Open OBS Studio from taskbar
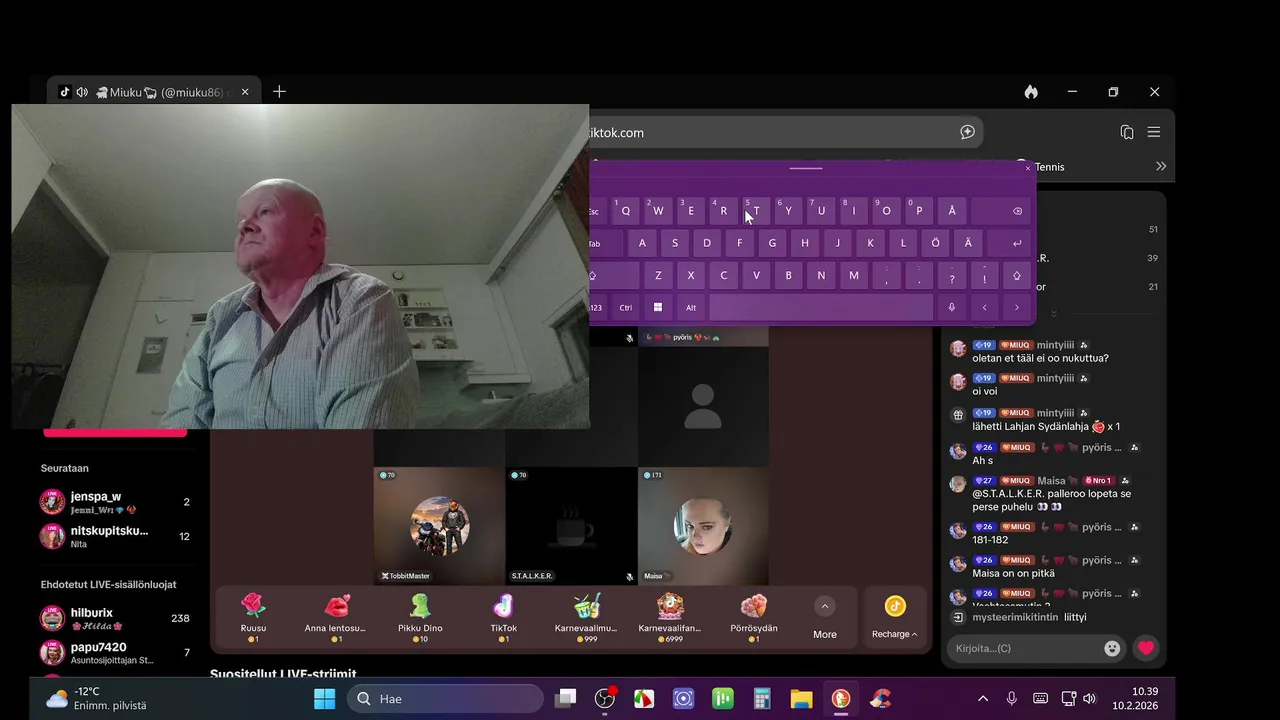This screenshot has height=720, width=1280. [605, 698]
